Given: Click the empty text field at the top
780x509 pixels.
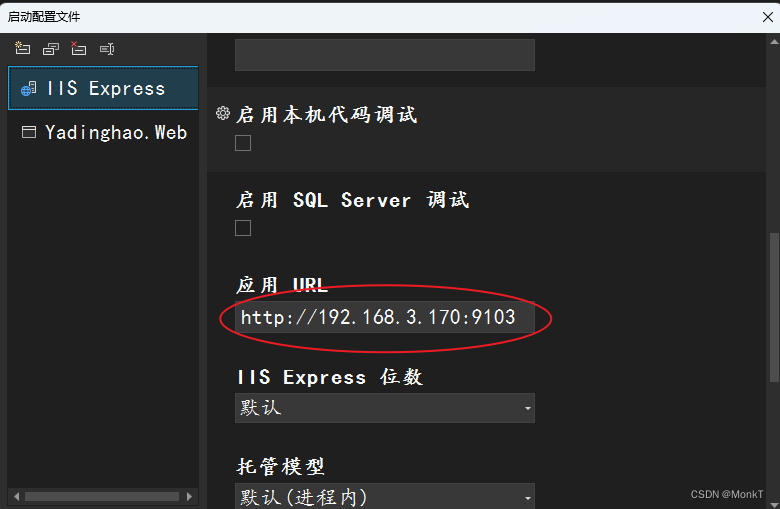Looking at the screenshot, I should coord(385,55).
